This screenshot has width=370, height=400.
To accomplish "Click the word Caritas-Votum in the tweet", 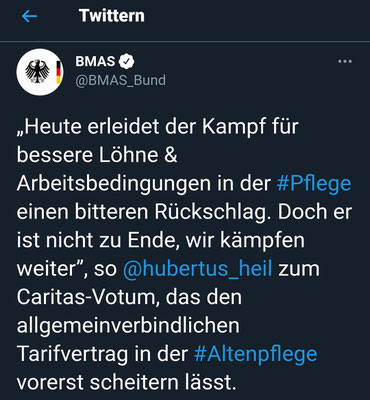I will coord(88,297).
